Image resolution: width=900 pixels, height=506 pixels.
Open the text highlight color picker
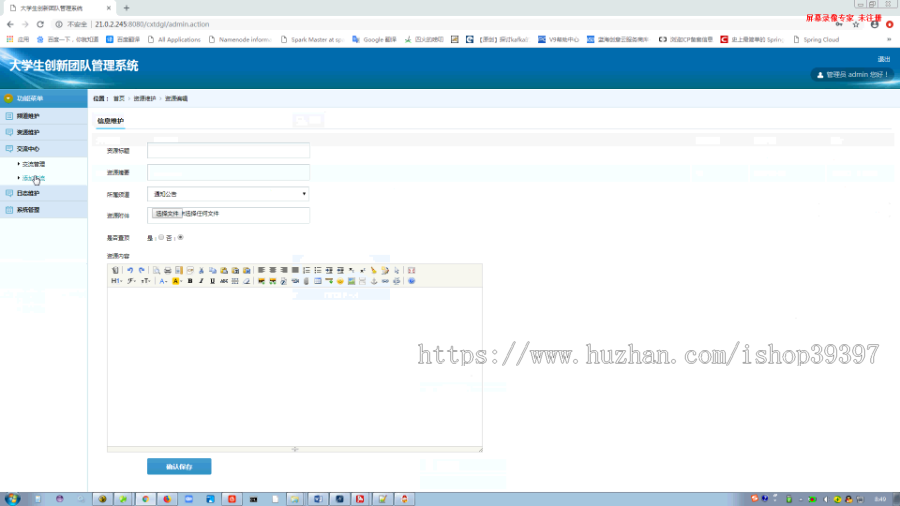pyautogui.click(x=177, y=281)
